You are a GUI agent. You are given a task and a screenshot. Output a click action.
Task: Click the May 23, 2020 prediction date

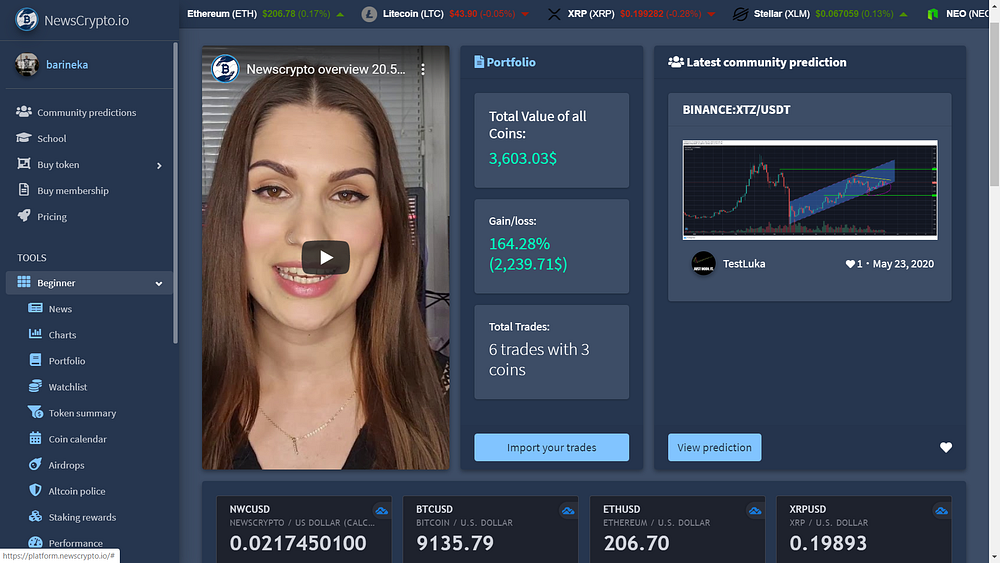[x=903, y=264]
